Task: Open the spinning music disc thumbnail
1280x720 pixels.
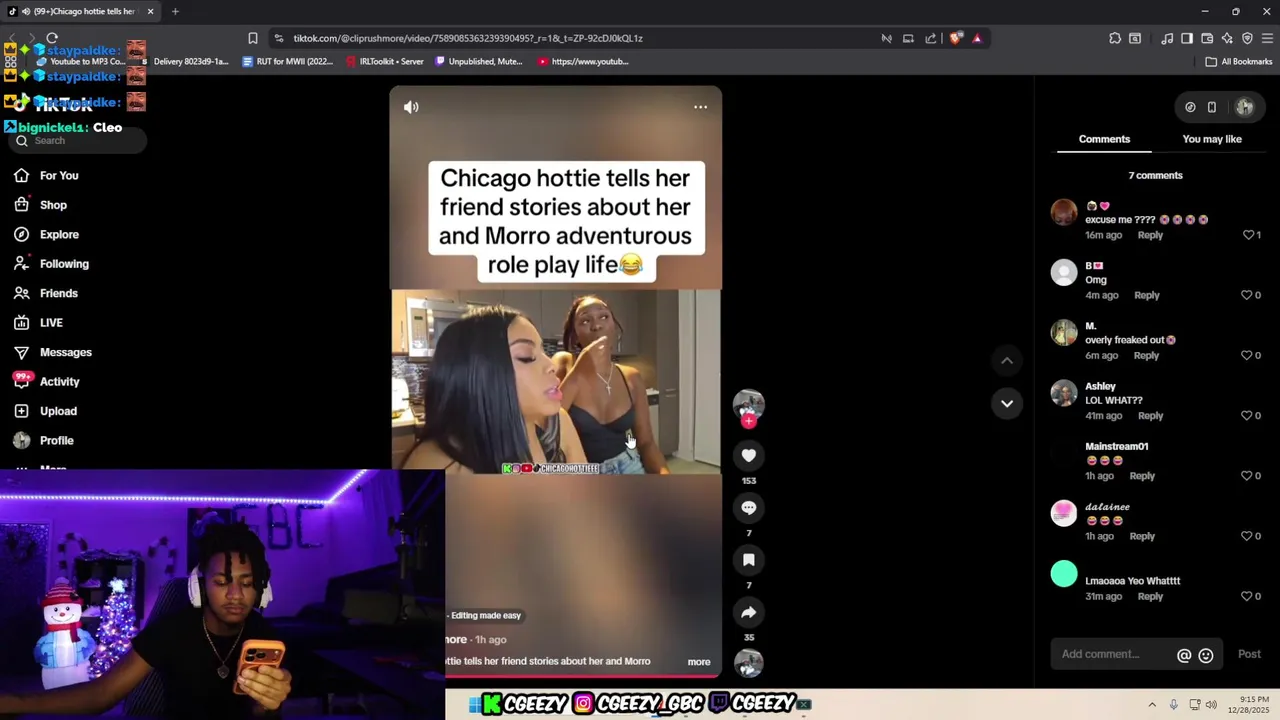Action: point(749,662)
